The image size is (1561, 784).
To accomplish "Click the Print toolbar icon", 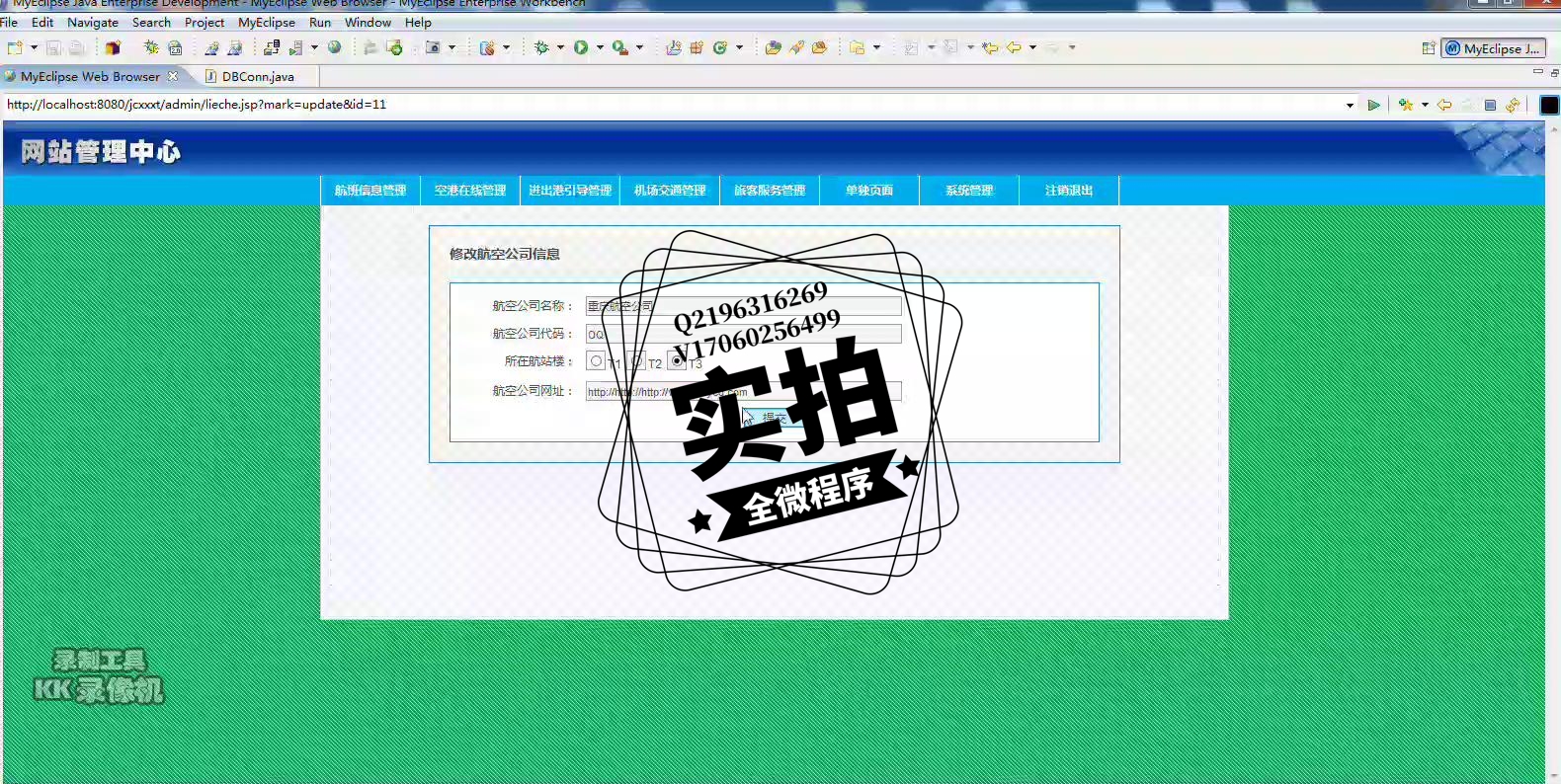I will 76,47.
